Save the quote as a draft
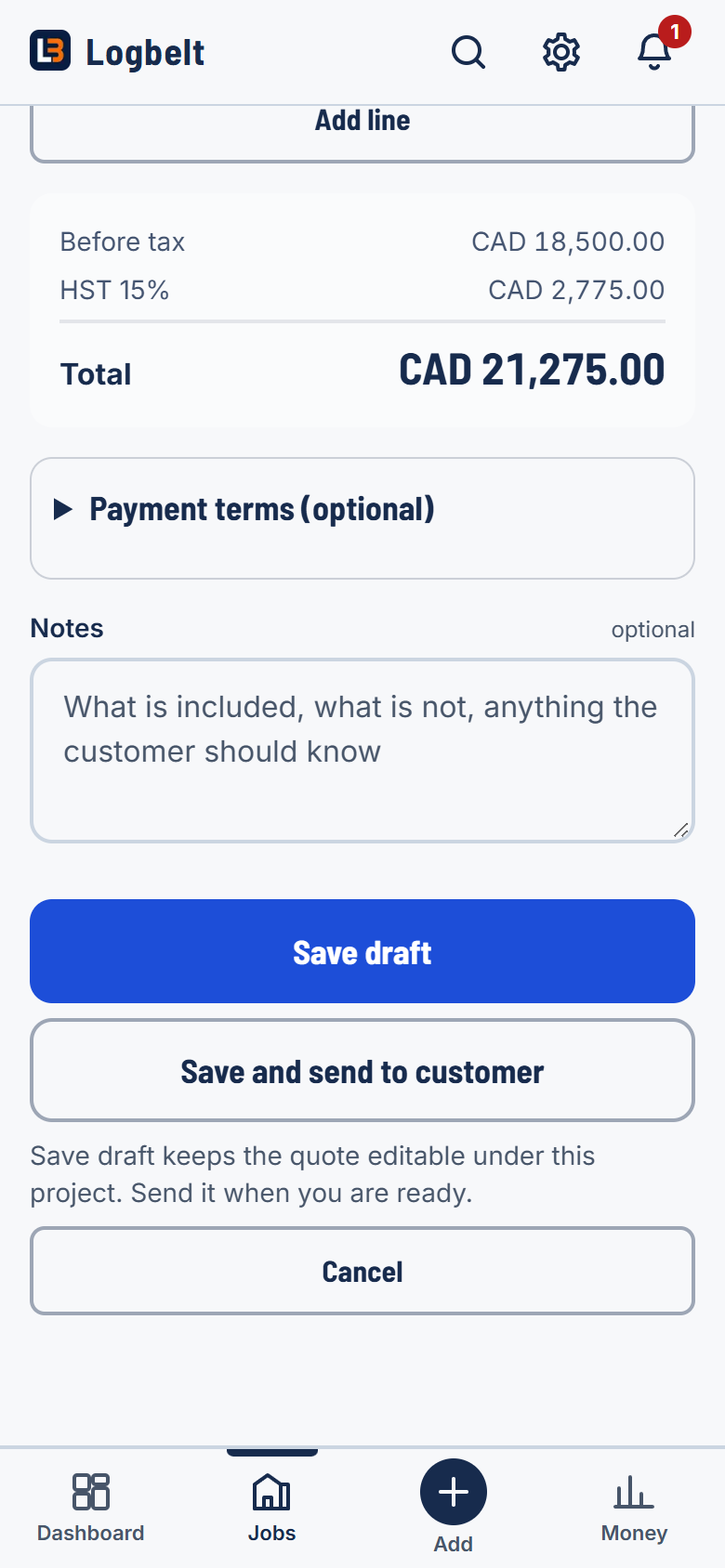This screenshot has width=725, height=1568. click(362, 951)
